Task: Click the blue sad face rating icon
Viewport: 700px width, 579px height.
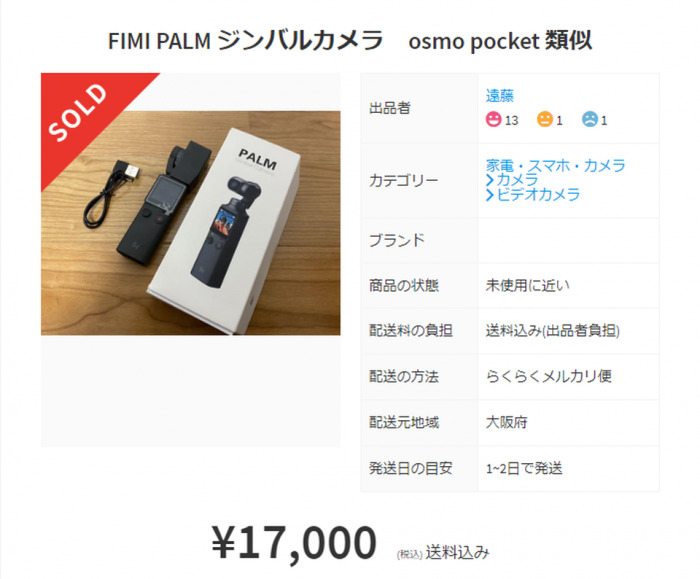Action: pos(589,120)
